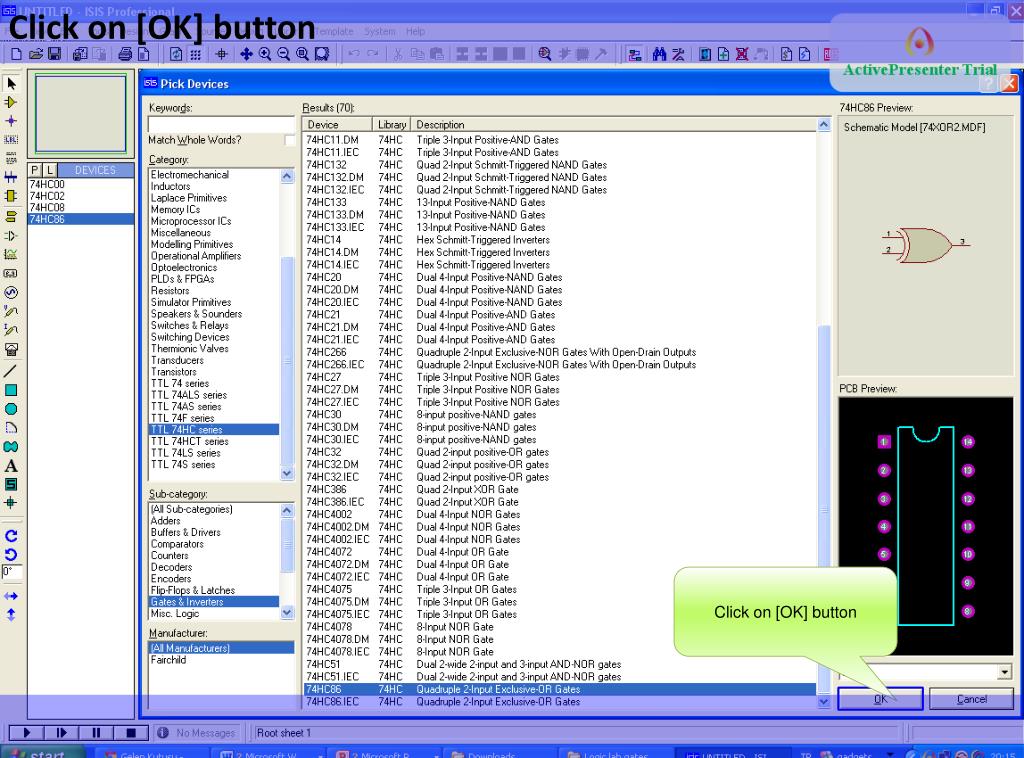Click the Category list scroll-up arrow
The image size is (1024, 758).
click(287, 176)
